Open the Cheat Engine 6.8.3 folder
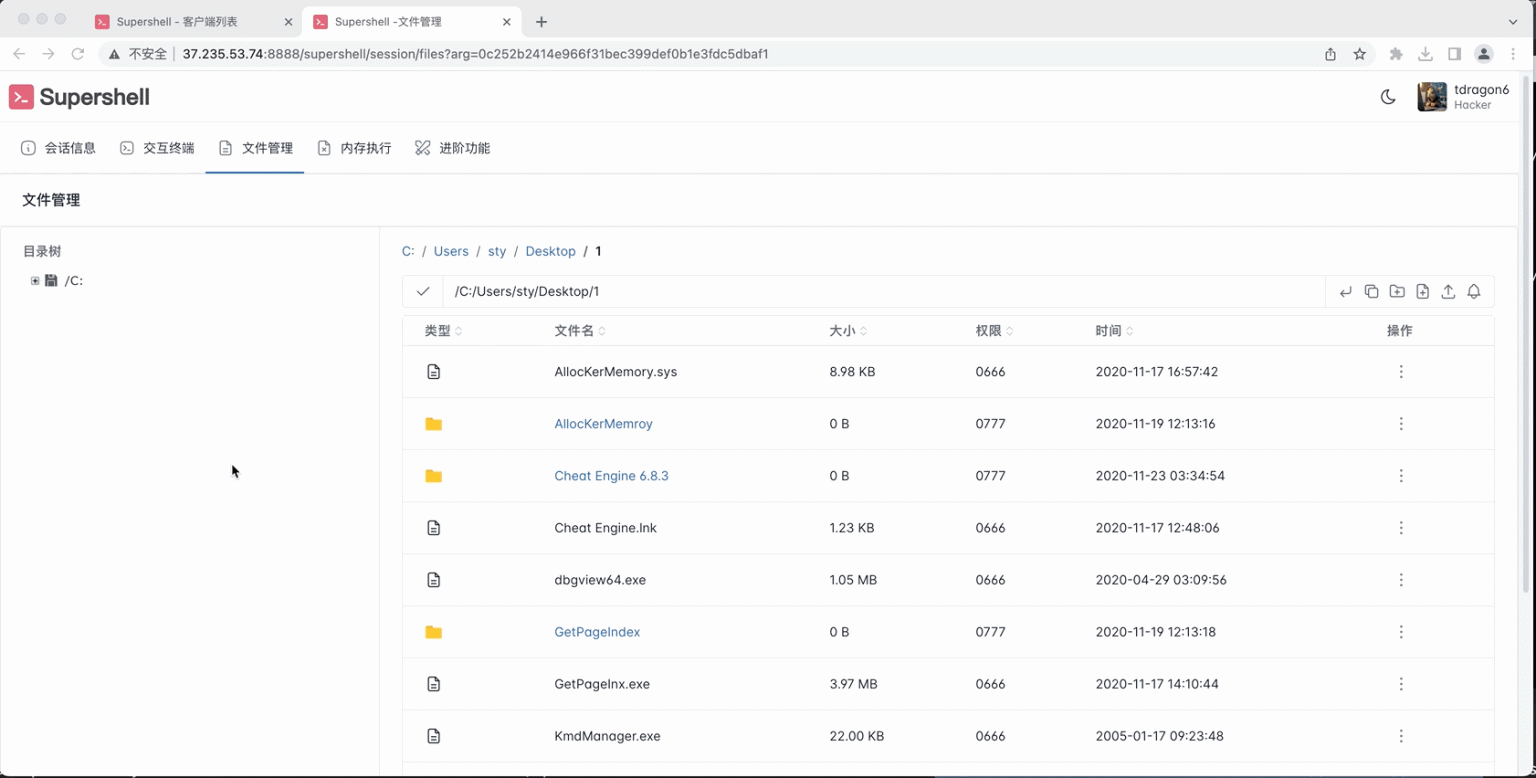 (x=611, y=476)
